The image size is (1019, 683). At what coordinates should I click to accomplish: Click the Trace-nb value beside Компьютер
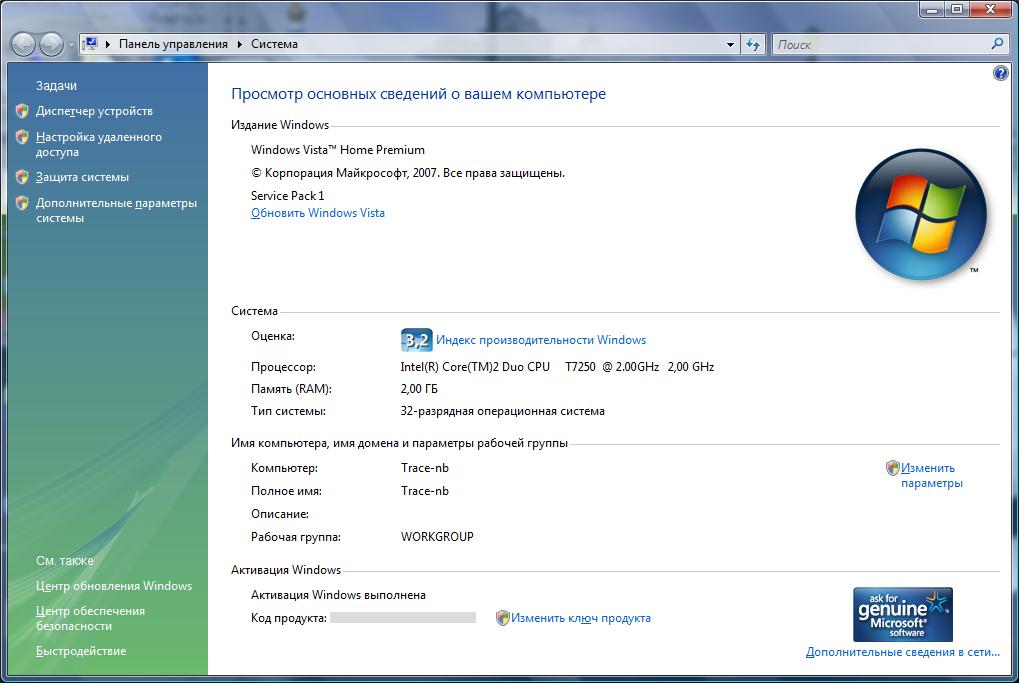[x=425, y=468]
